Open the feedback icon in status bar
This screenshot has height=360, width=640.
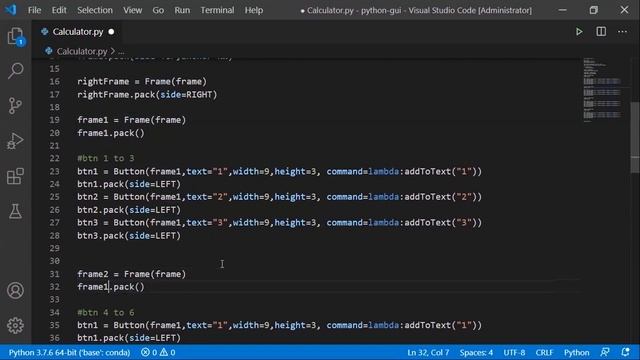point(605,352)
